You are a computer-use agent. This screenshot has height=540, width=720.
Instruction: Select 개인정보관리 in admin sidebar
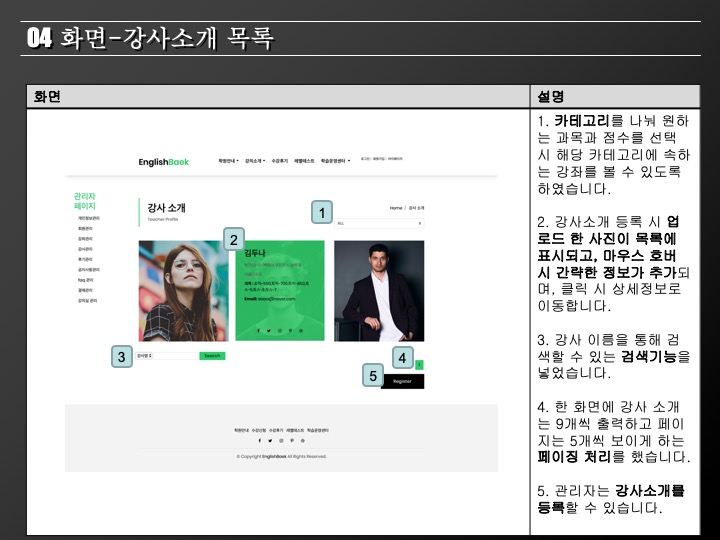click(89, 218)
